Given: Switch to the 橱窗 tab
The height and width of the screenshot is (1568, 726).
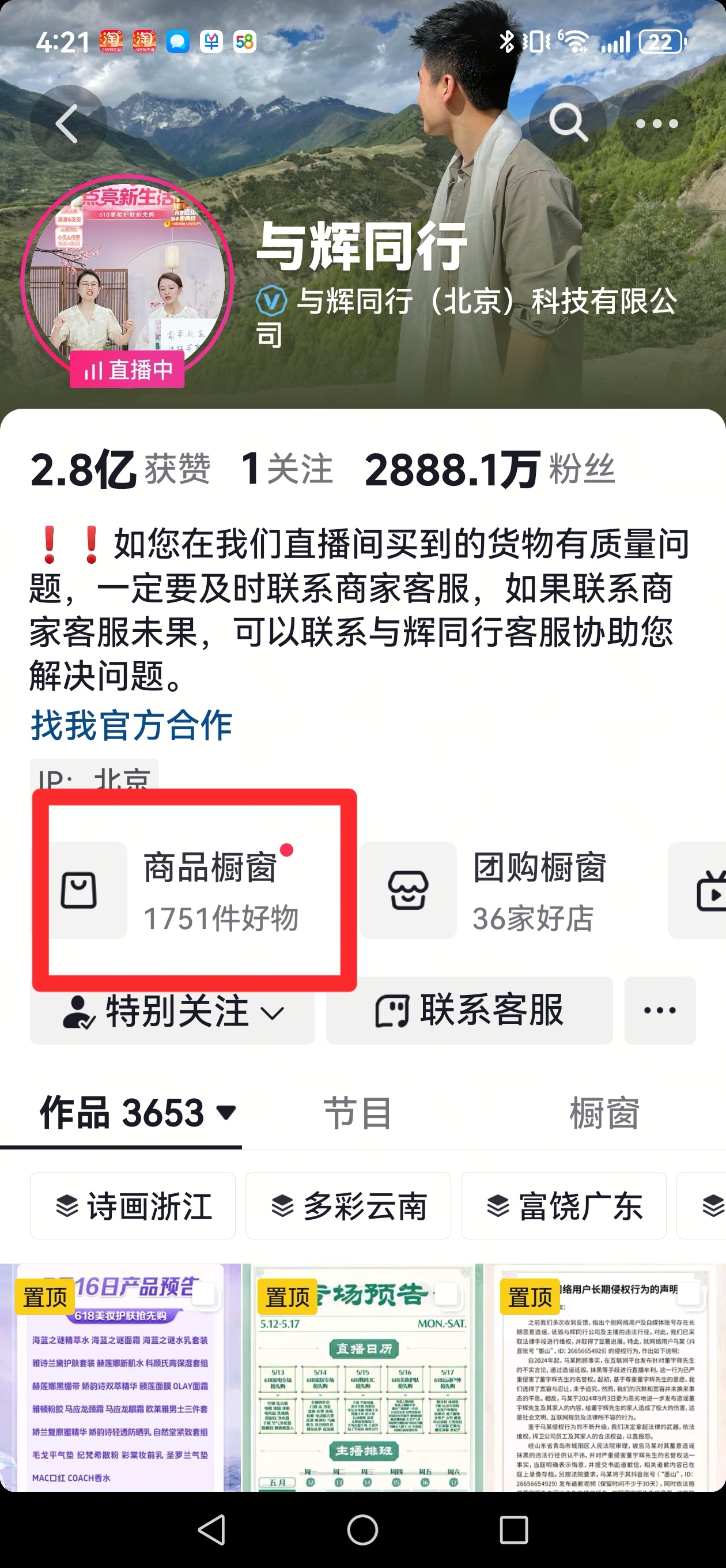Looking at the screenshot, I should pos(604,1113).
